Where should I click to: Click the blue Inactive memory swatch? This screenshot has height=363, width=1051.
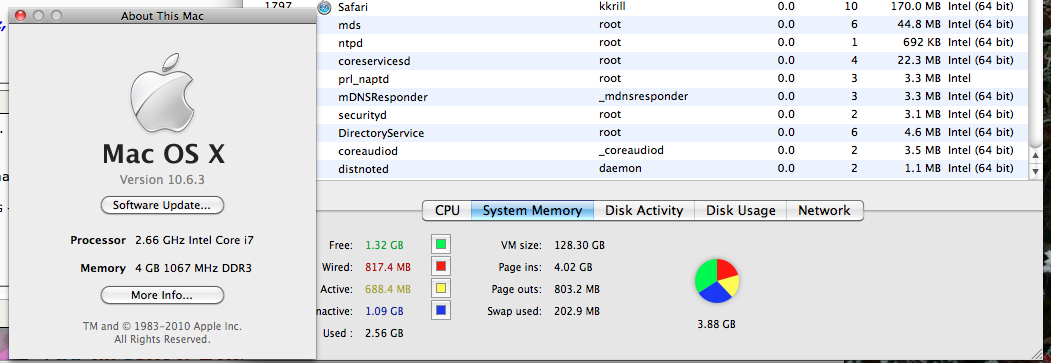(x=441, y=311)
